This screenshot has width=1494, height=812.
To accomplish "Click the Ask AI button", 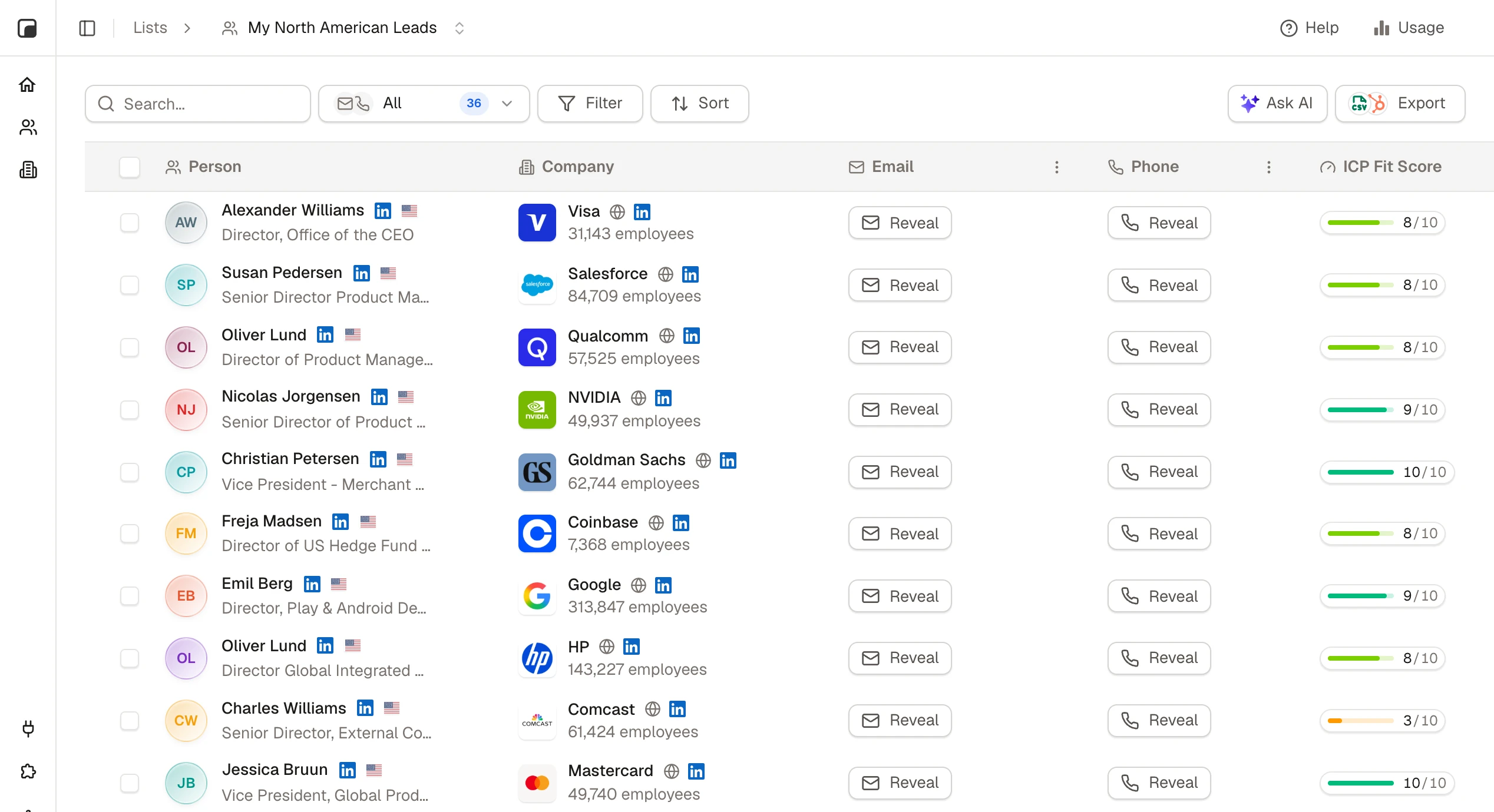I will [1277, 104].
